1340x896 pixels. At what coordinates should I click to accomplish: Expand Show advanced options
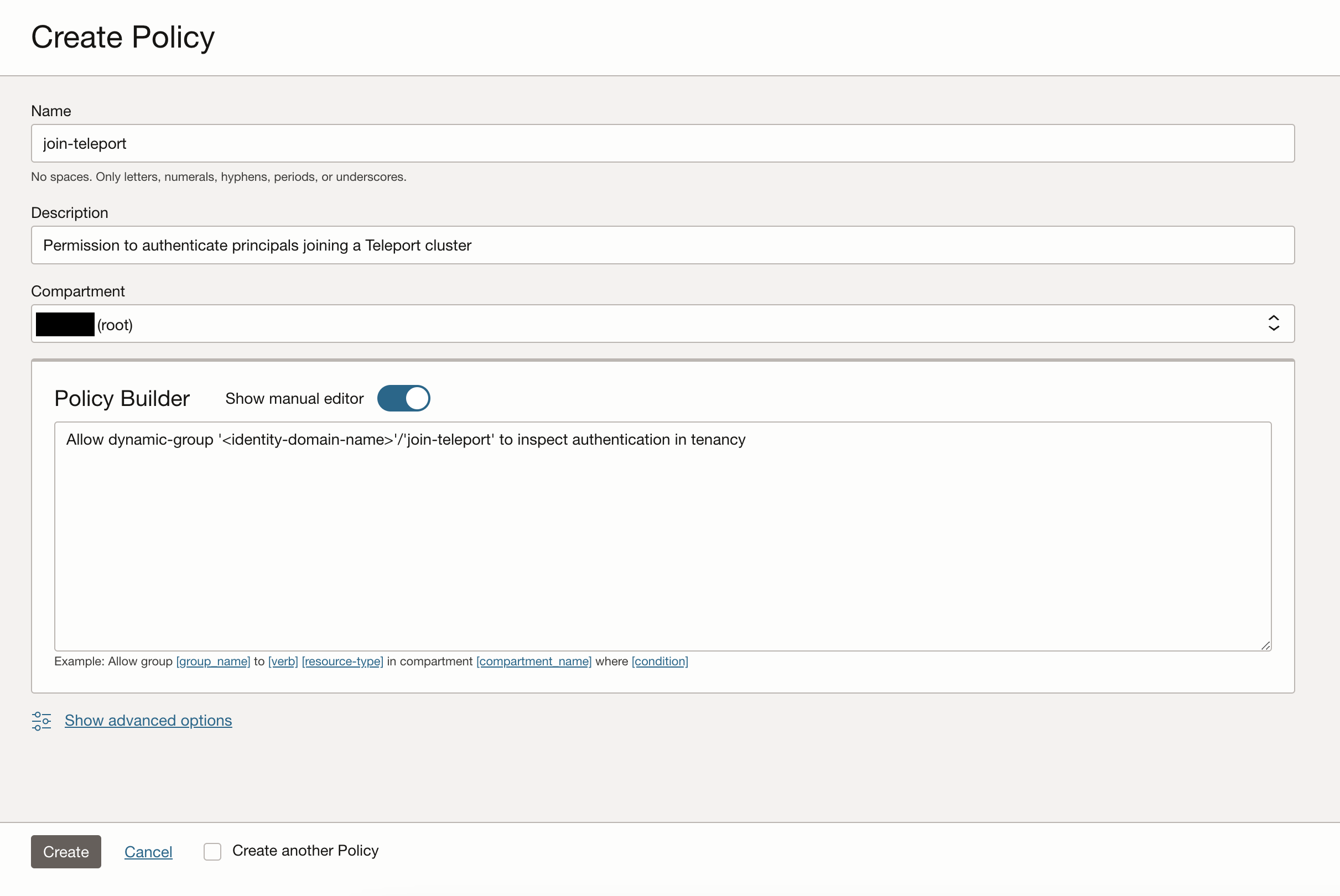(x=148, y=721)
